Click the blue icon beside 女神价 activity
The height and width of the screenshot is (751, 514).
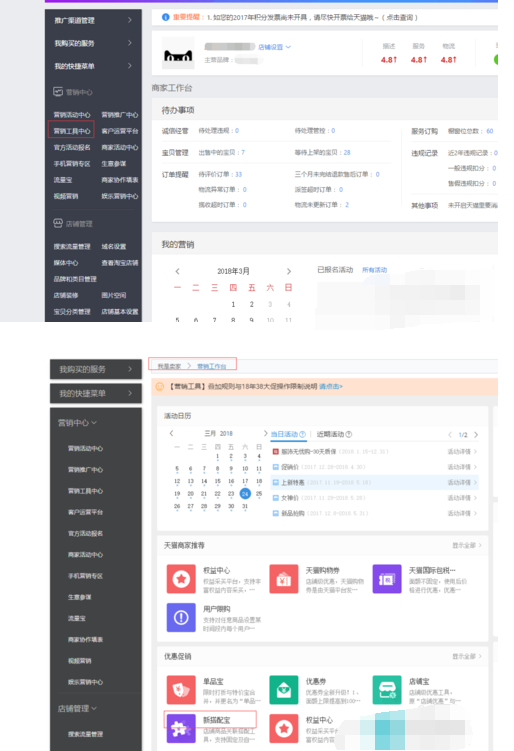(x=275, y=498)
